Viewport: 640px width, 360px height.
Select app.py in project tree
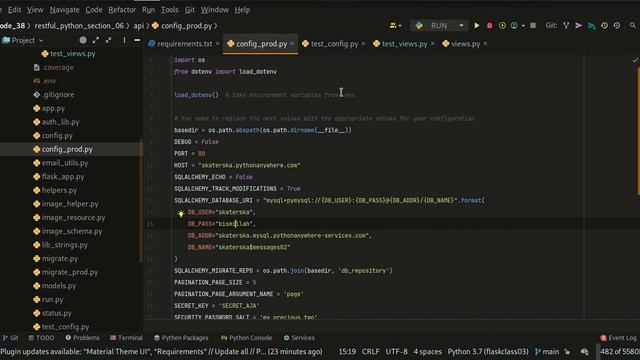point(53,109)
